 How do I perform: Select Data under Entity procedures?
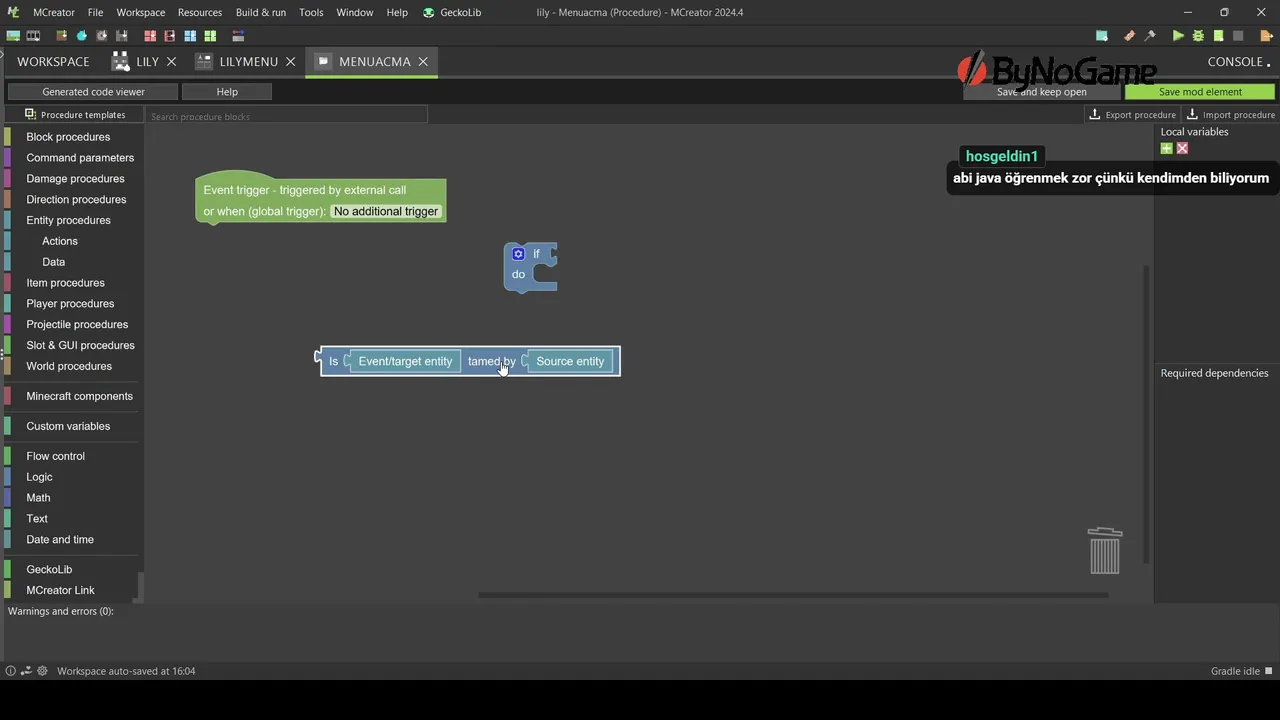(54, 262)
